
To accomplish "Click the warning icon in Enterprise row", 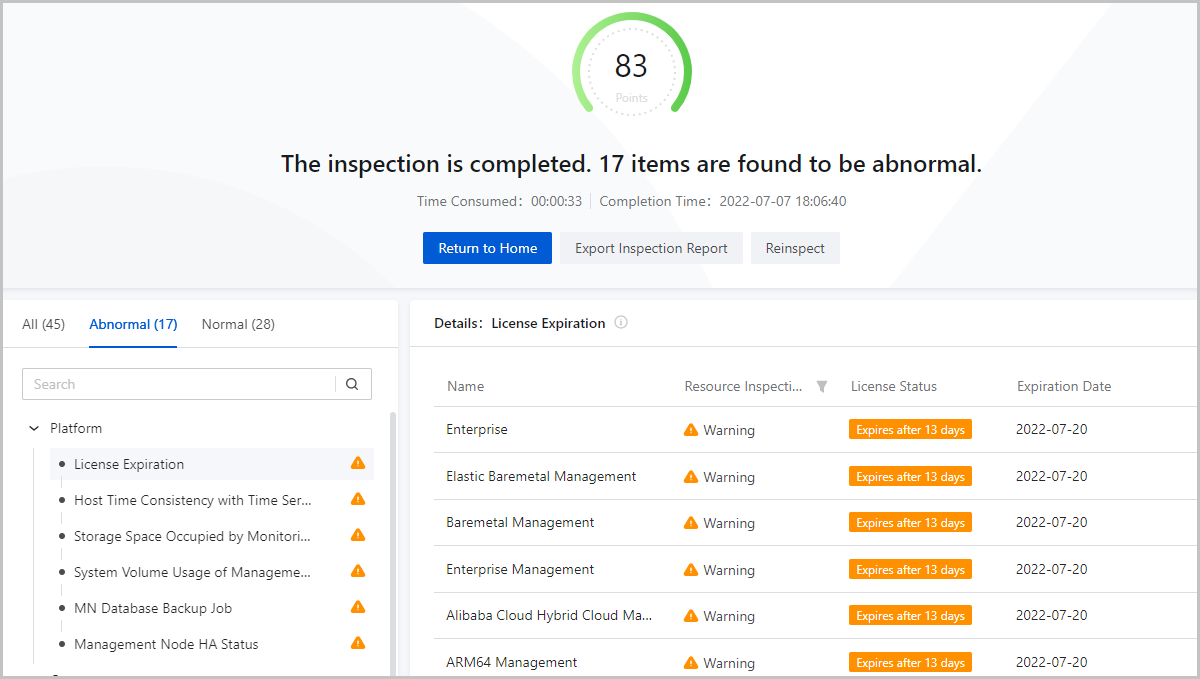I will pos(691,430).
